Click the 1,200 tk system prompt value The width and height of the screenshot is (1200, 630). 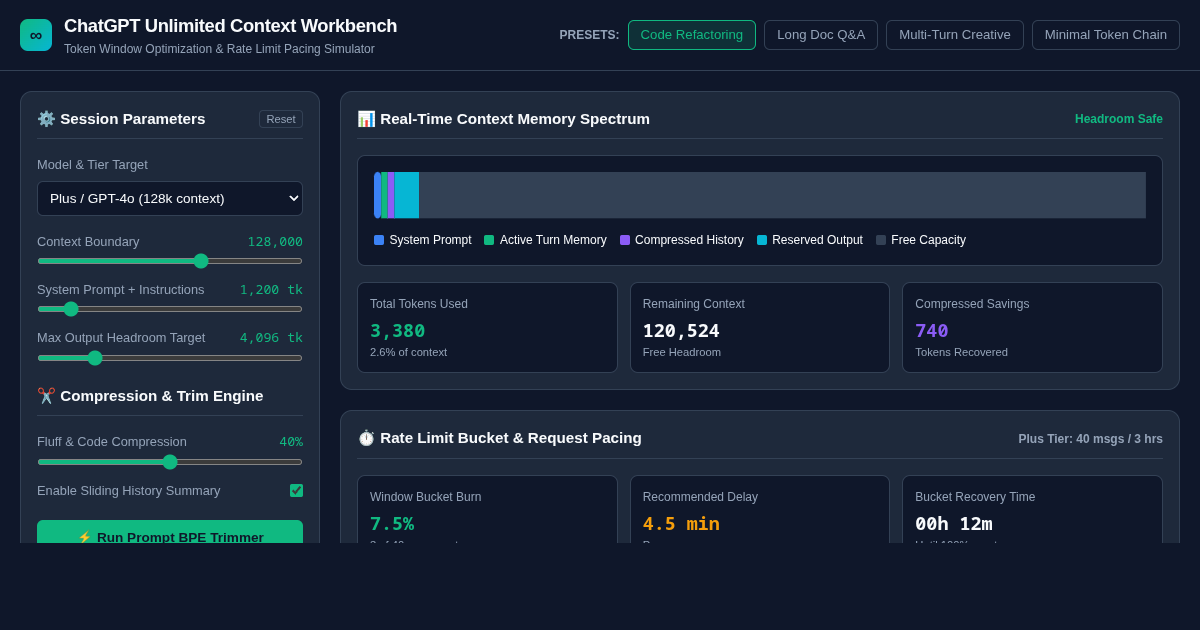tap(271, 290)
